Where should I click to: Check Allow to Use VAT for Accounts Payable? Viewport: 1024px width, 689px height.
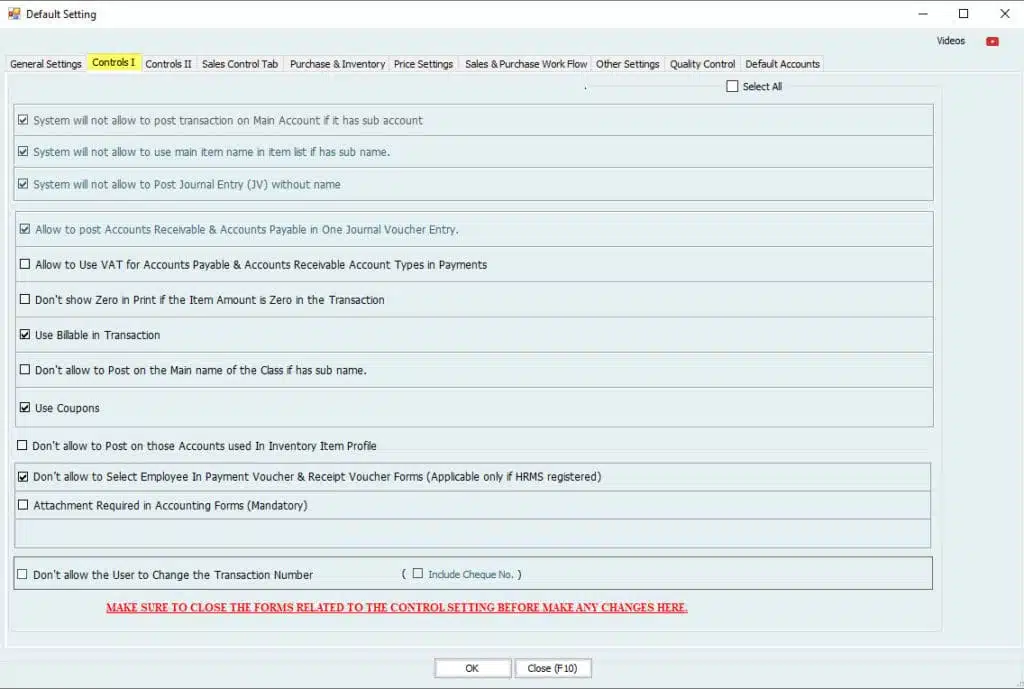tap(25, 265)
